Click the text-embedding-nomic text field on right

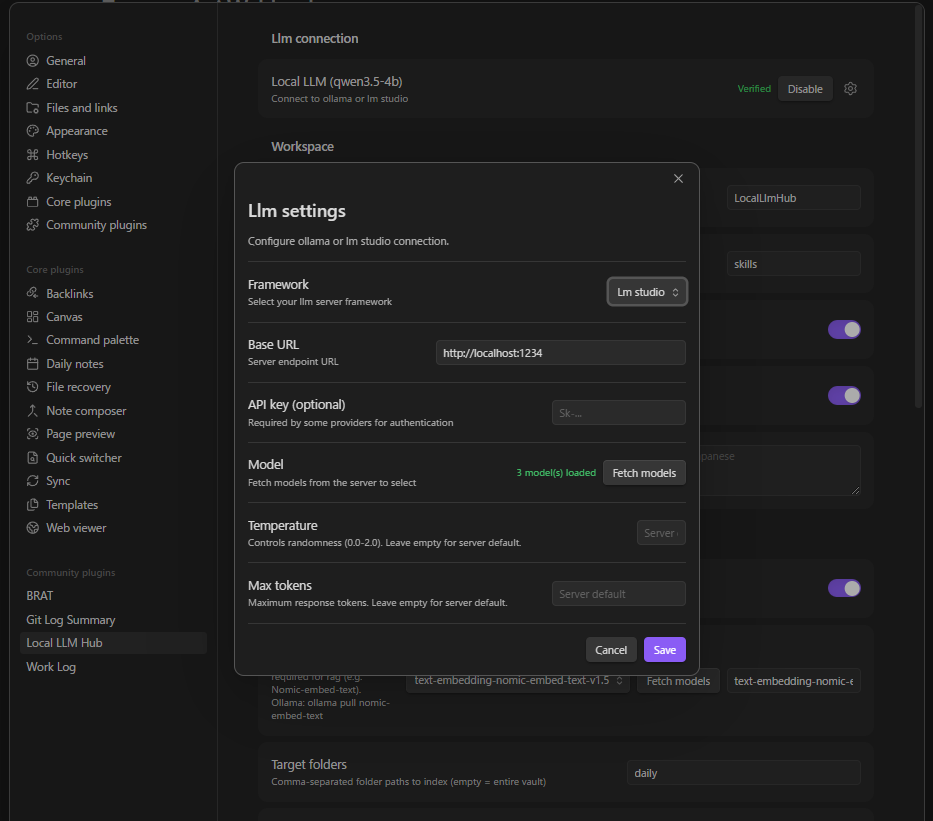click(x=794, y=681)
